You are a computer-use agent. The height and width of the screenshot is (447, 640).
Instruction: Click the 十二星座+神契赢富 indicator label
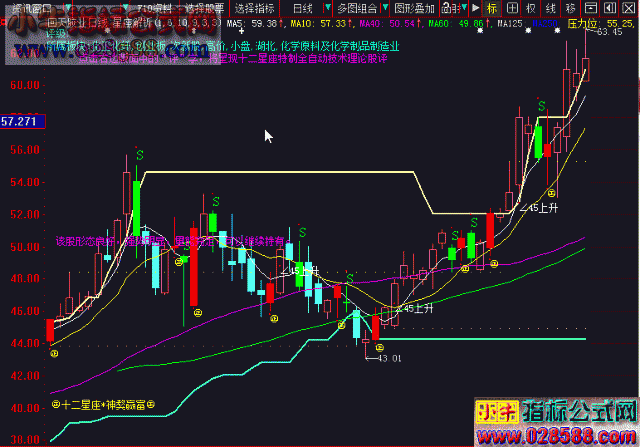104,406
